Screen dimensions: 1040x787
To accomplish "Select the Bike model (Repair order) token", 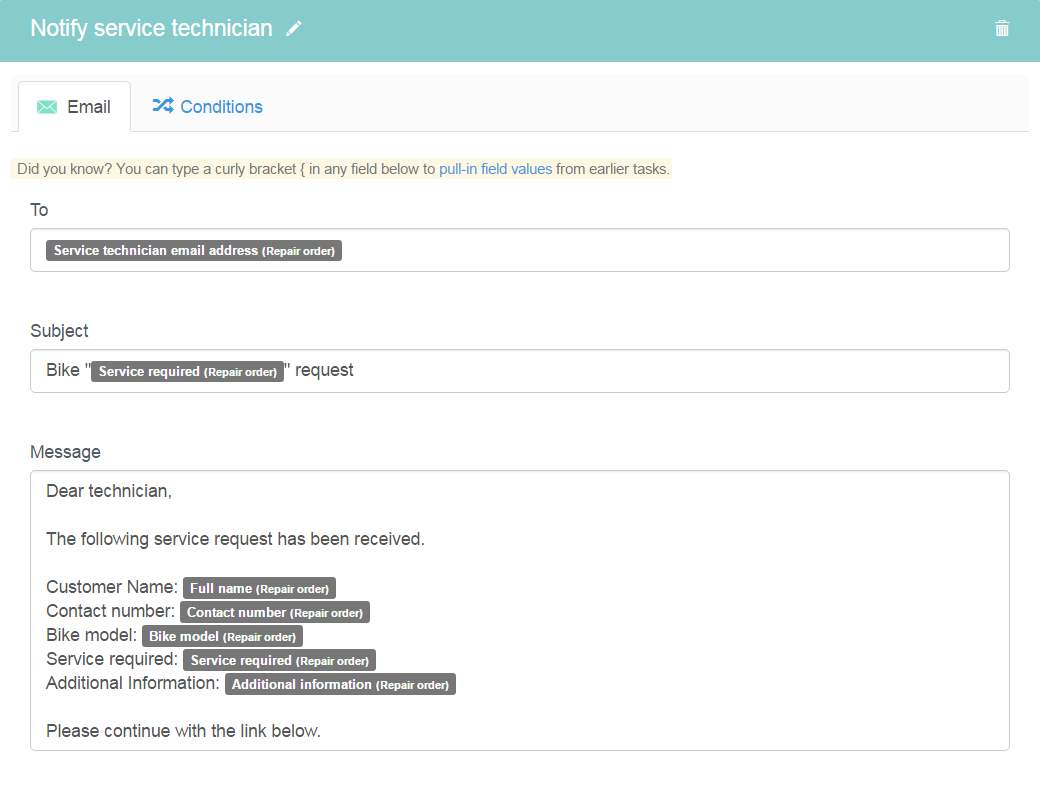I will pos(222,636).
